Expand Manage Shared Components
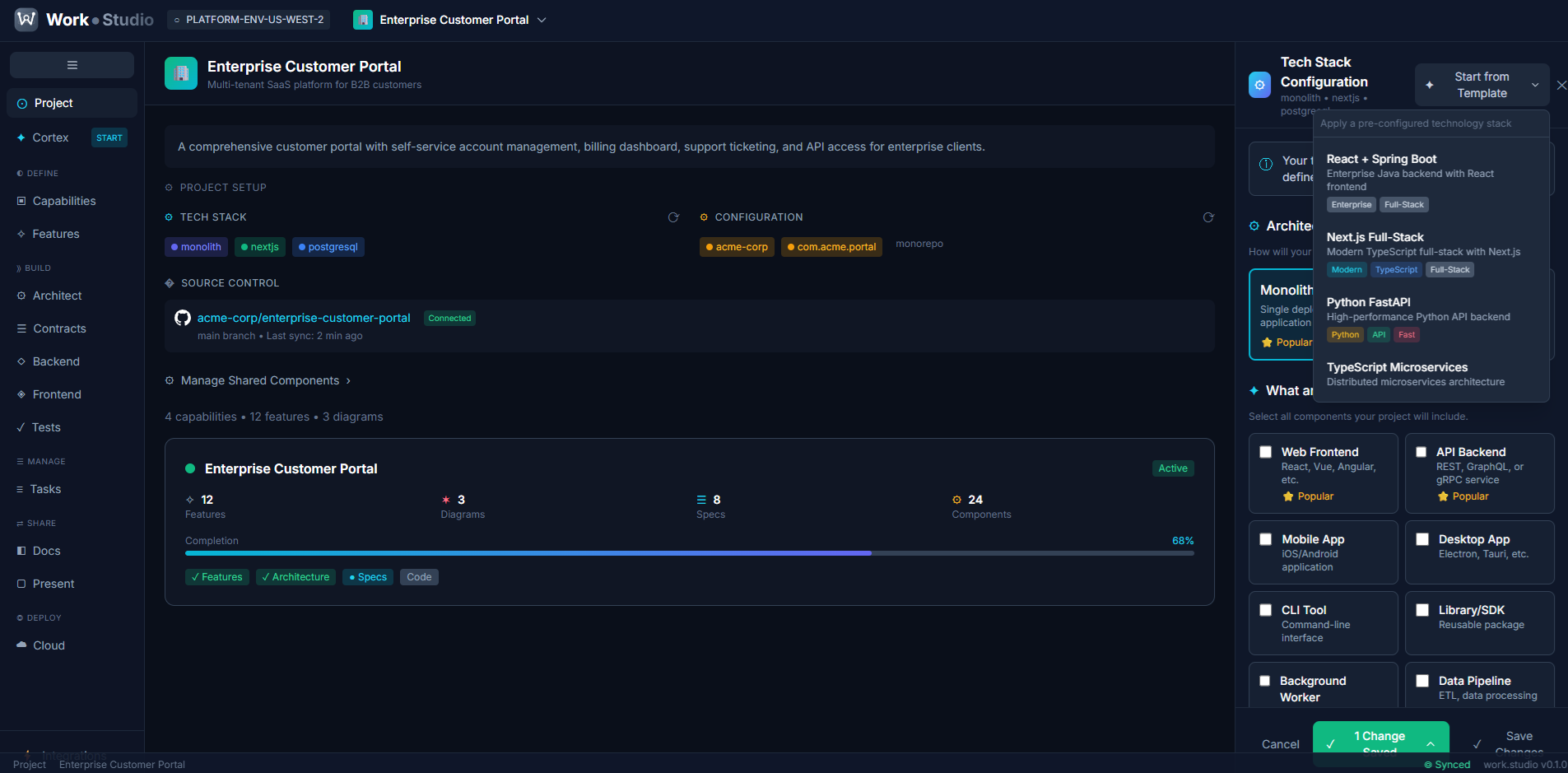The image size is (1568, 773). coord(258,380)
